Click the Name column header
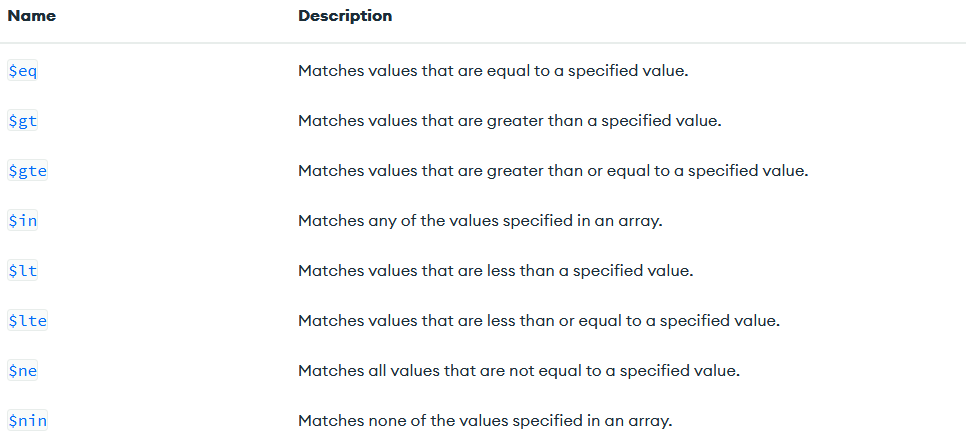 click(31, 16)
